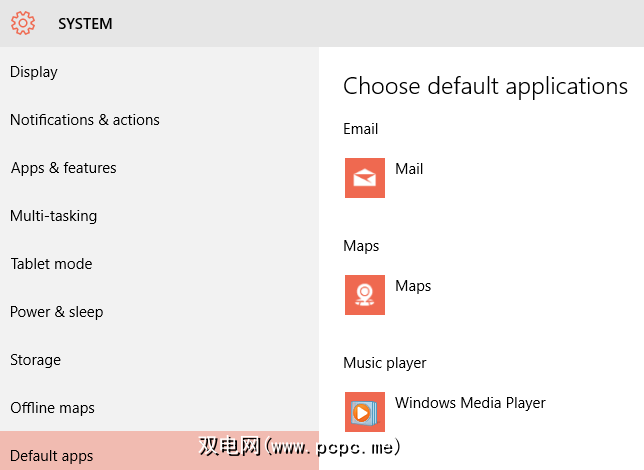Change default Maps app label
644x470 pixels.
click(x=413, y=286)
